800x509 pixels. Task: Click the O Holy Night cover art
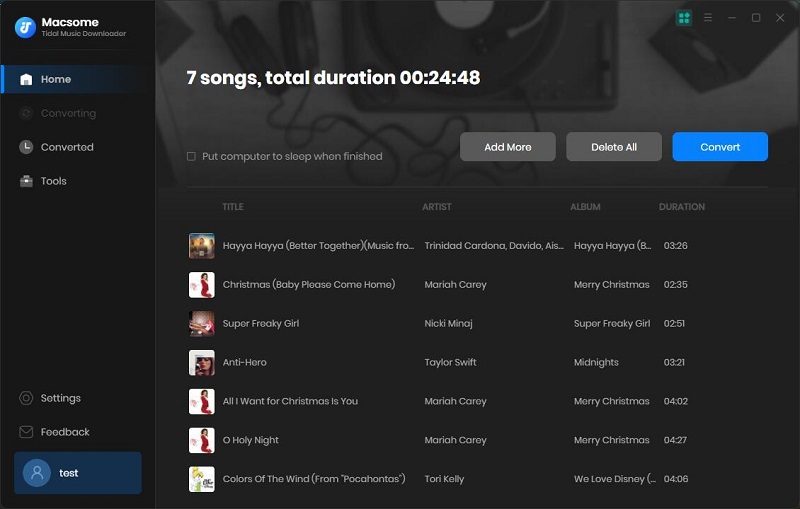click(202, 440)
